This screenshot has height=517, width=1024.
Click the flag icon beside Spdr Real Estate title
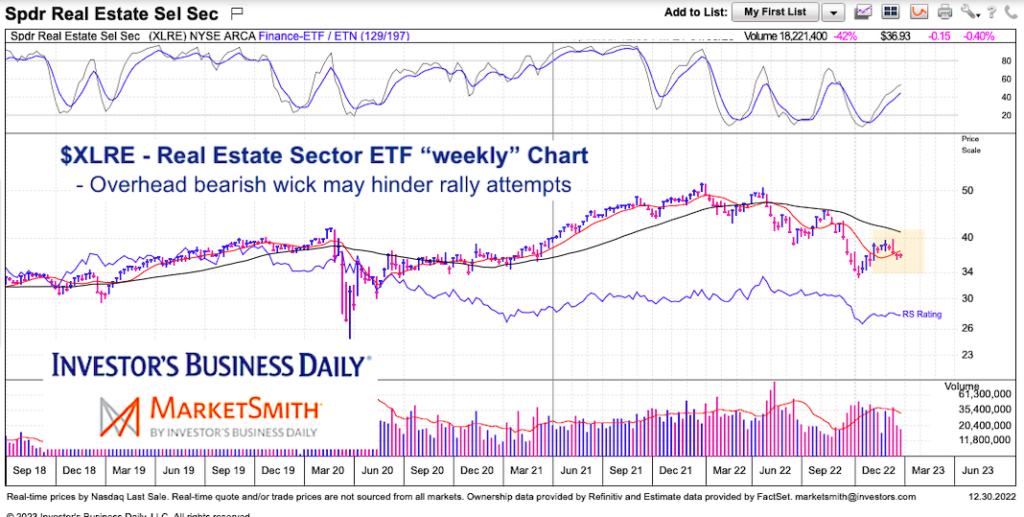pos(237,12)
